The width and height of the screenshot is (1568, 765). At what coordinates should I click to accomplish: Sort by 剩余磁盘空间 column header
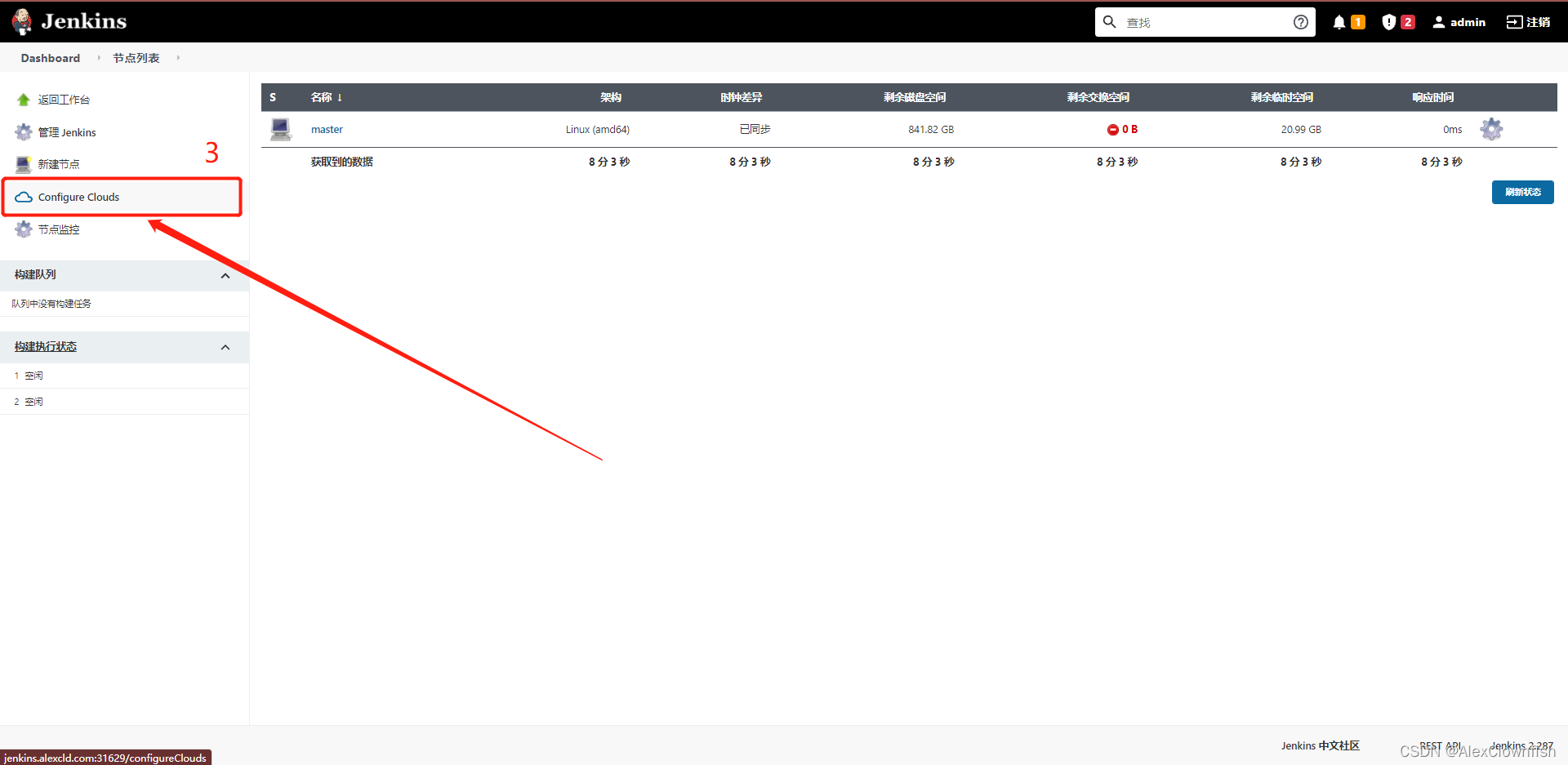tap(915, 97)
